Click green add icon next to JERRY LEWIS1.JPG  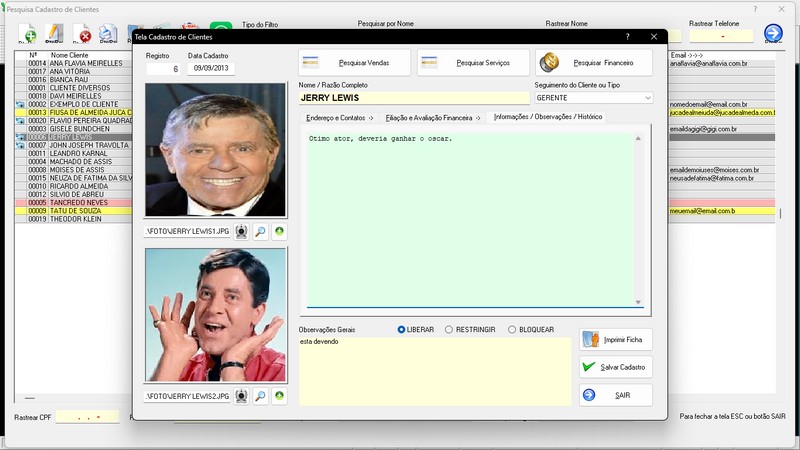tap(279, 232)
